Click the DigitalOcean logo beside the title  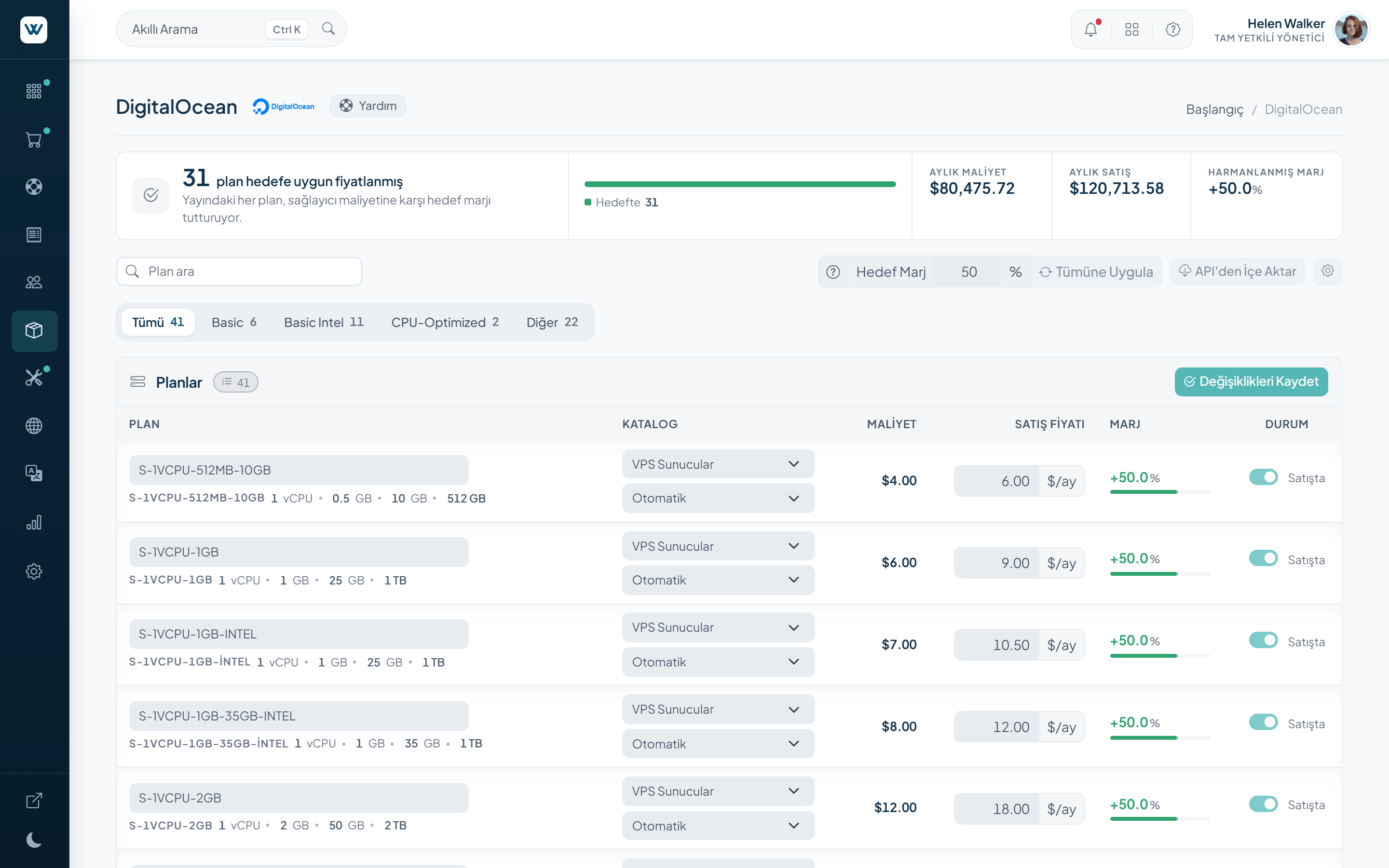pos(284,106)
